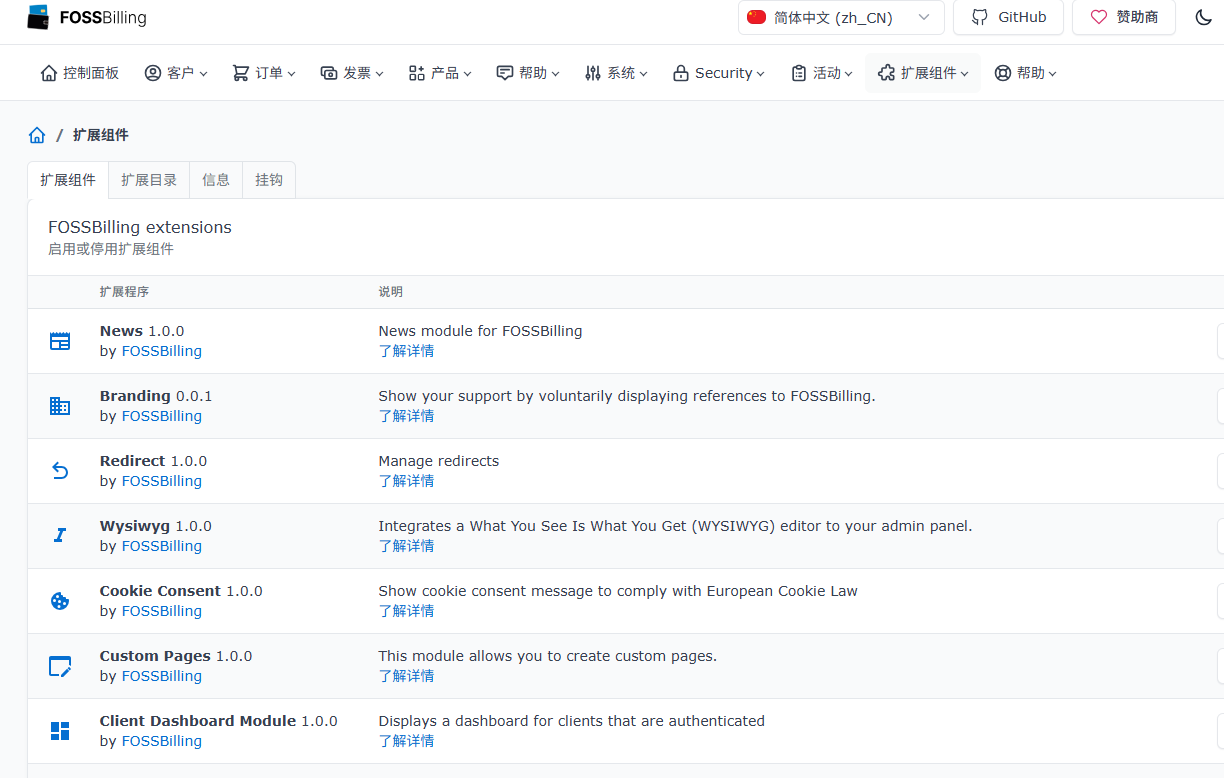Image resolution: width=1224 pixels, height=778 pixels.
Task: Click the 'Redirect 1.0.0' title
Action: click(153, 461)
